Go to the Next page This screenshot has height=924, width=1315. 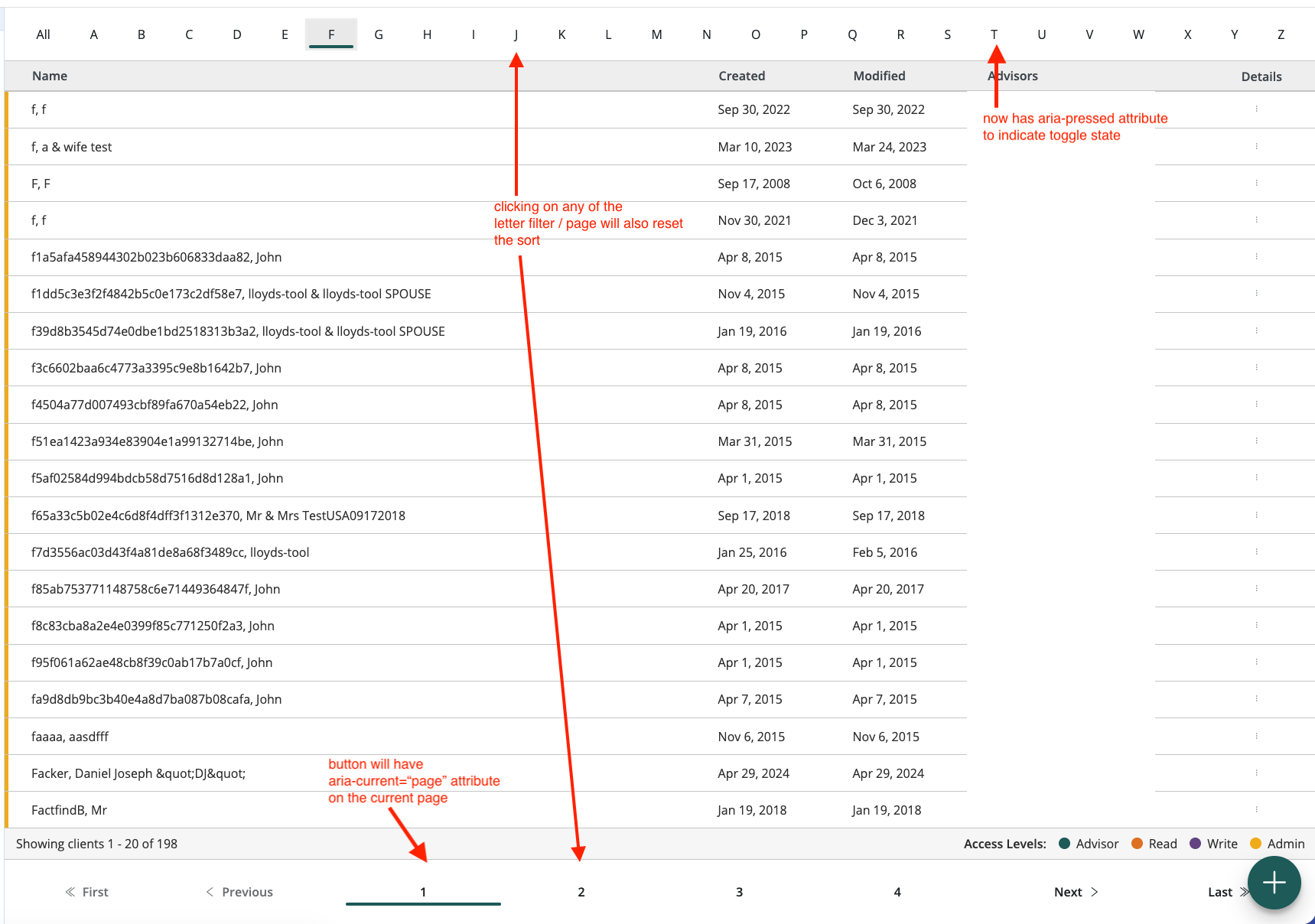(x=1076, y=892)
